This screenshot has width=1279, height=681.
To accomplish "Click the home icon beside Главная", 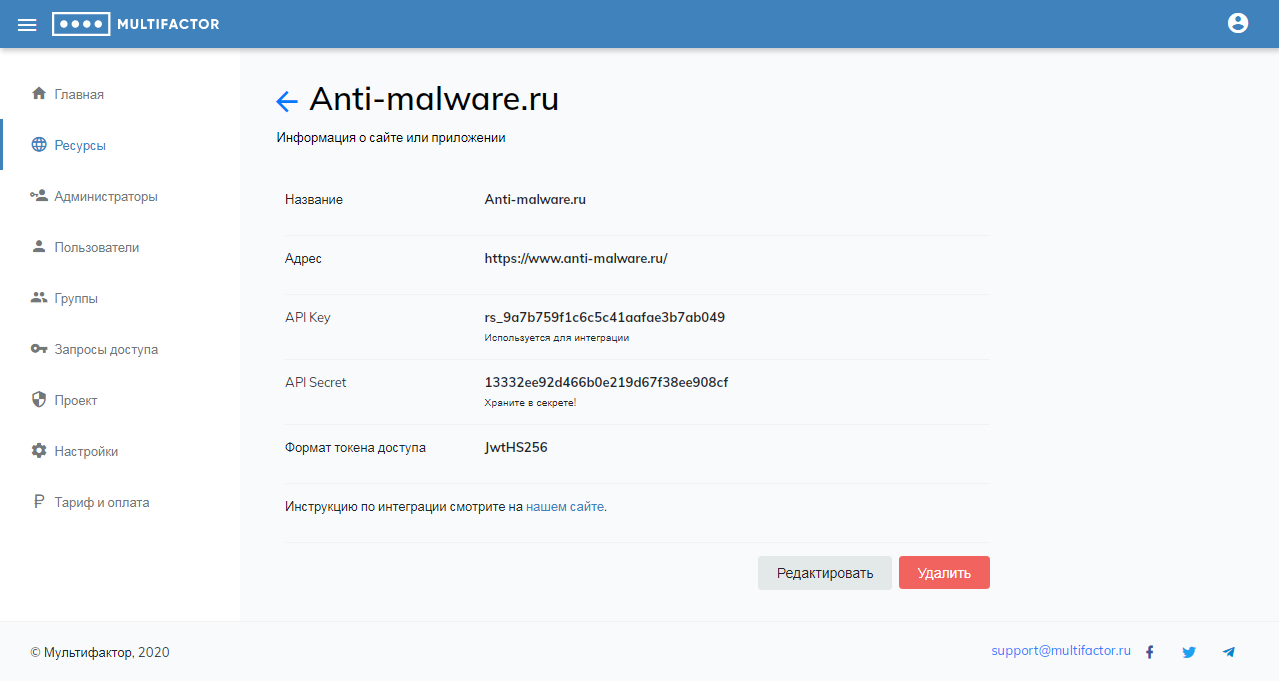I will coord(39,94).
